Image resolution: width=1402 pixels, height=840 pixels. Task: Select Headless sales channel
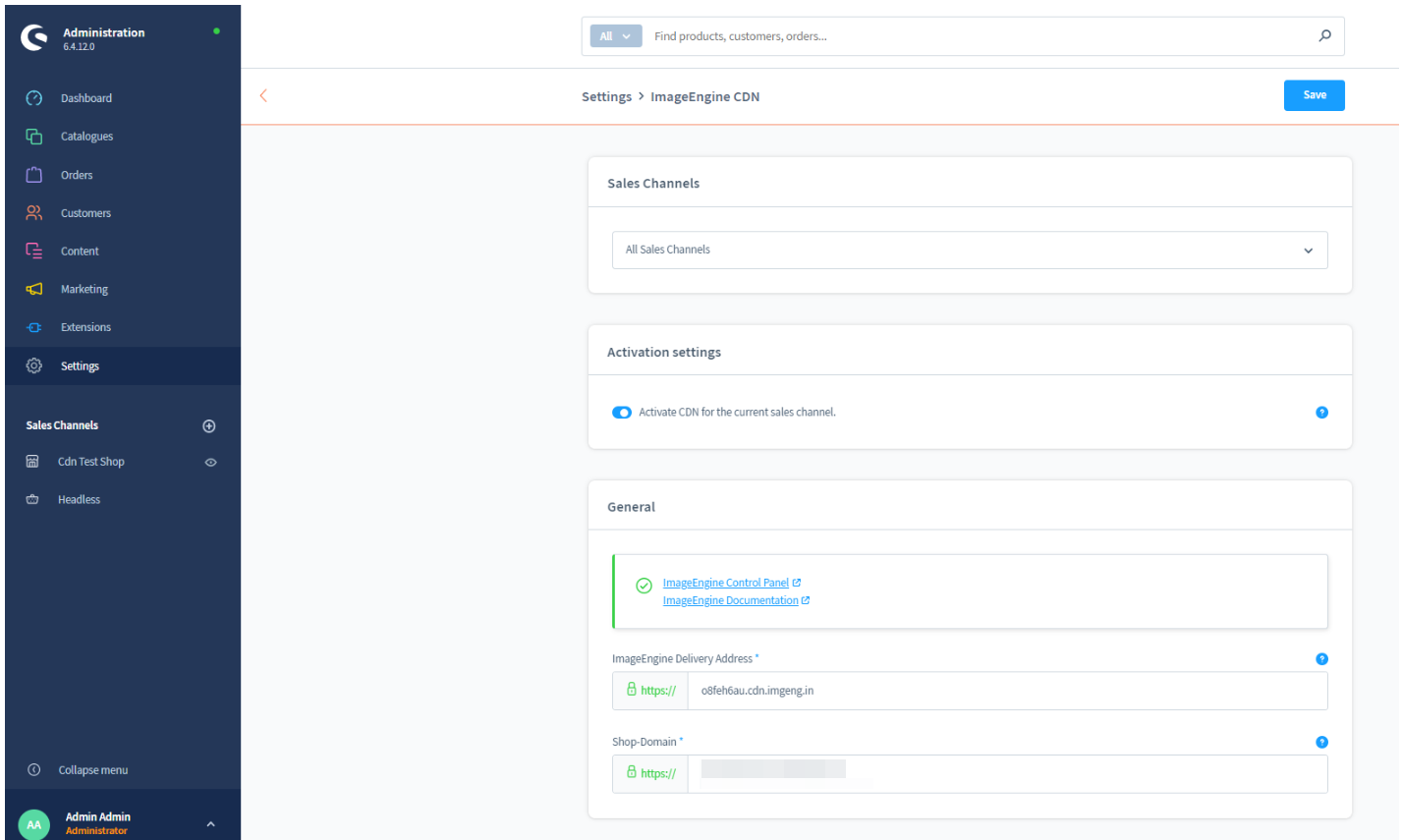coord(80,500)
